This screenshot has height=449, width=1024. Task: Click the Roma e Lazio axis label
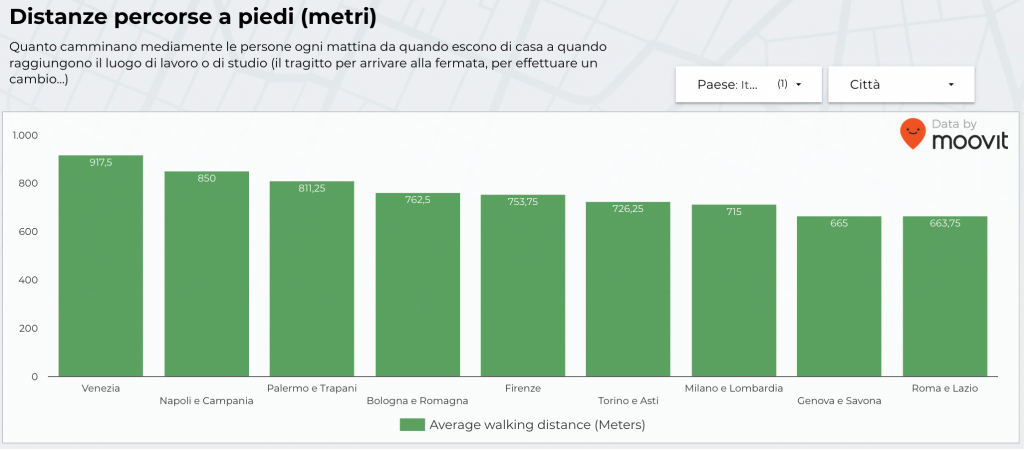pos(945,388)
